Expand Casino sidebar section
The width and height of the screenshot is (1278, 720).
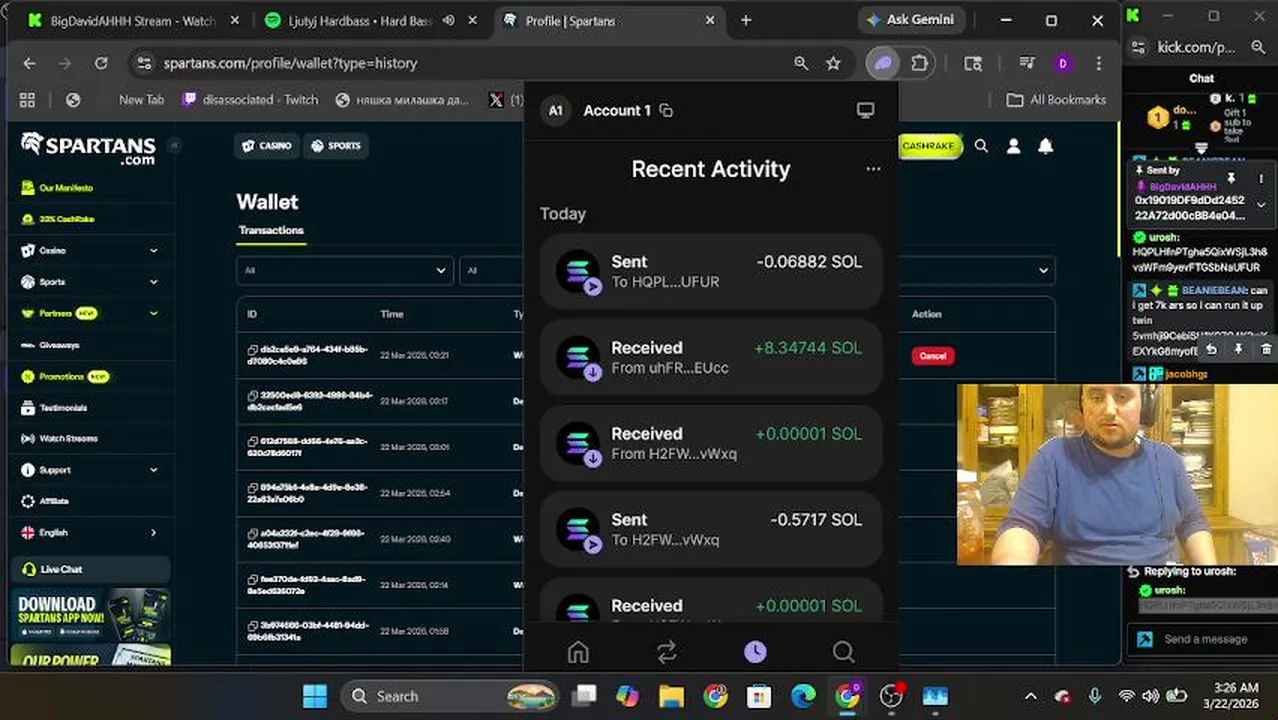coord(153,251)
